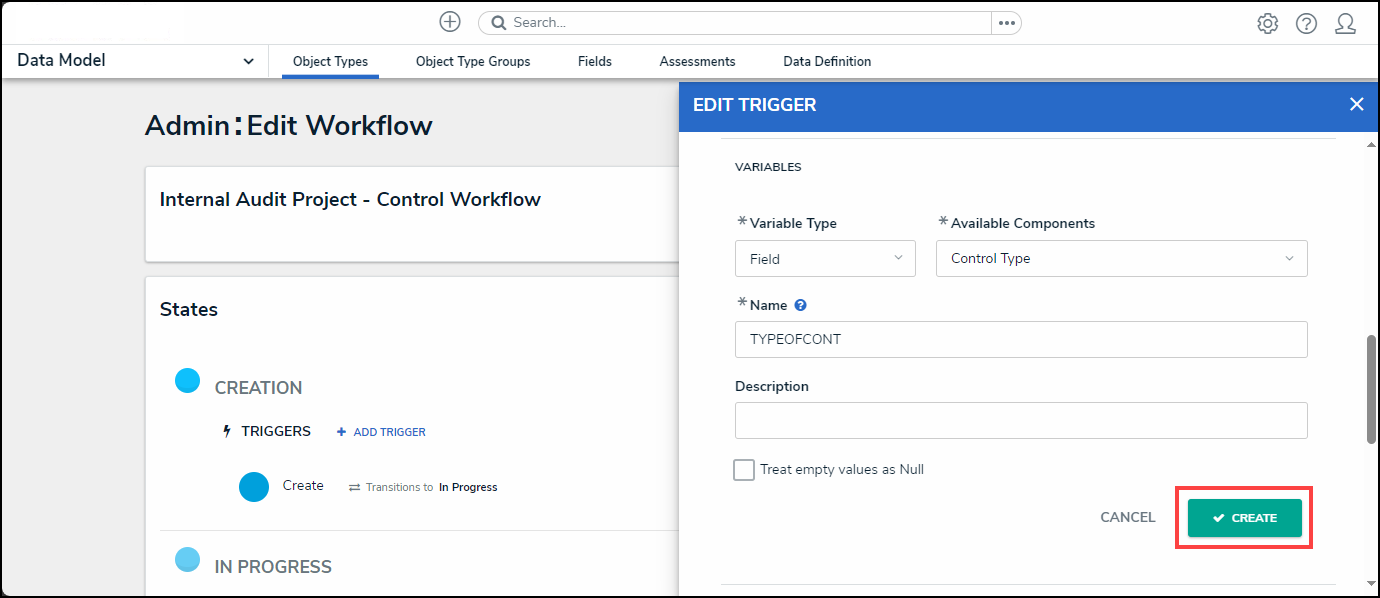Open the user profile icon
This screenshot has height=598, width=1380.
coord(1345,23)
